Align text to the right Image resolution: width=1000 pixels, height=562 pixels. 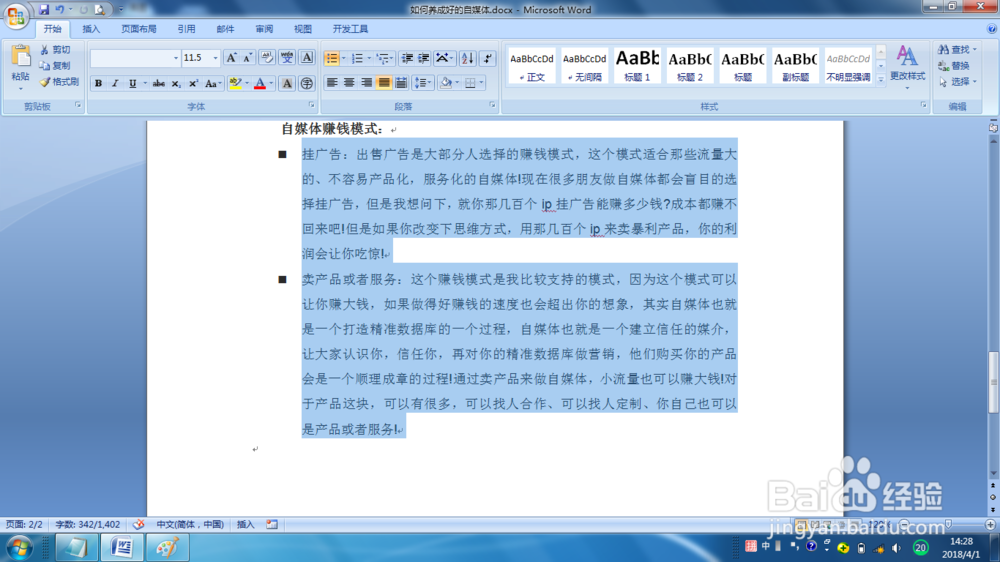(367, 83)
